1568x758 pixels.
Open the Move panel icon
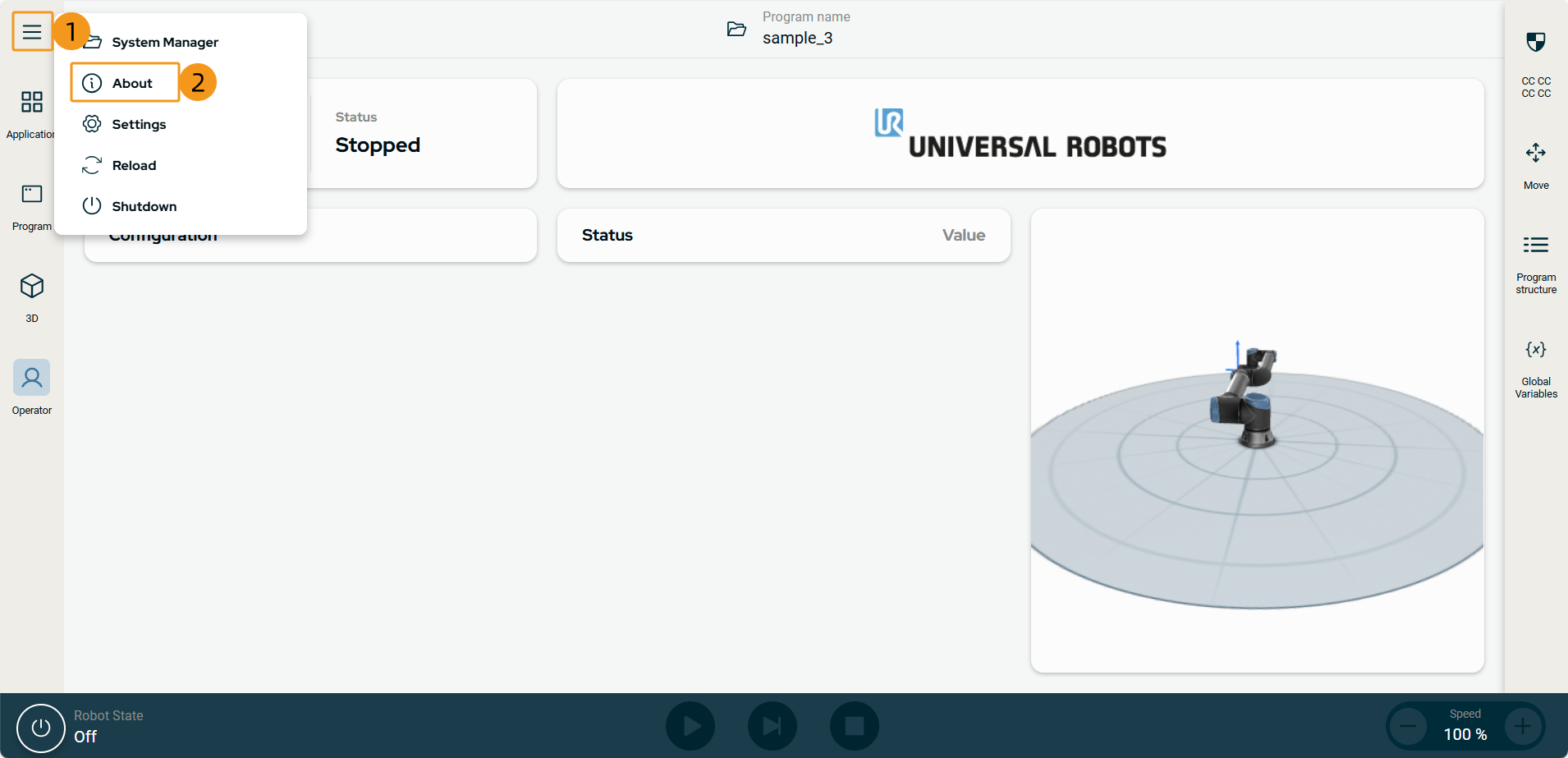1535,154
